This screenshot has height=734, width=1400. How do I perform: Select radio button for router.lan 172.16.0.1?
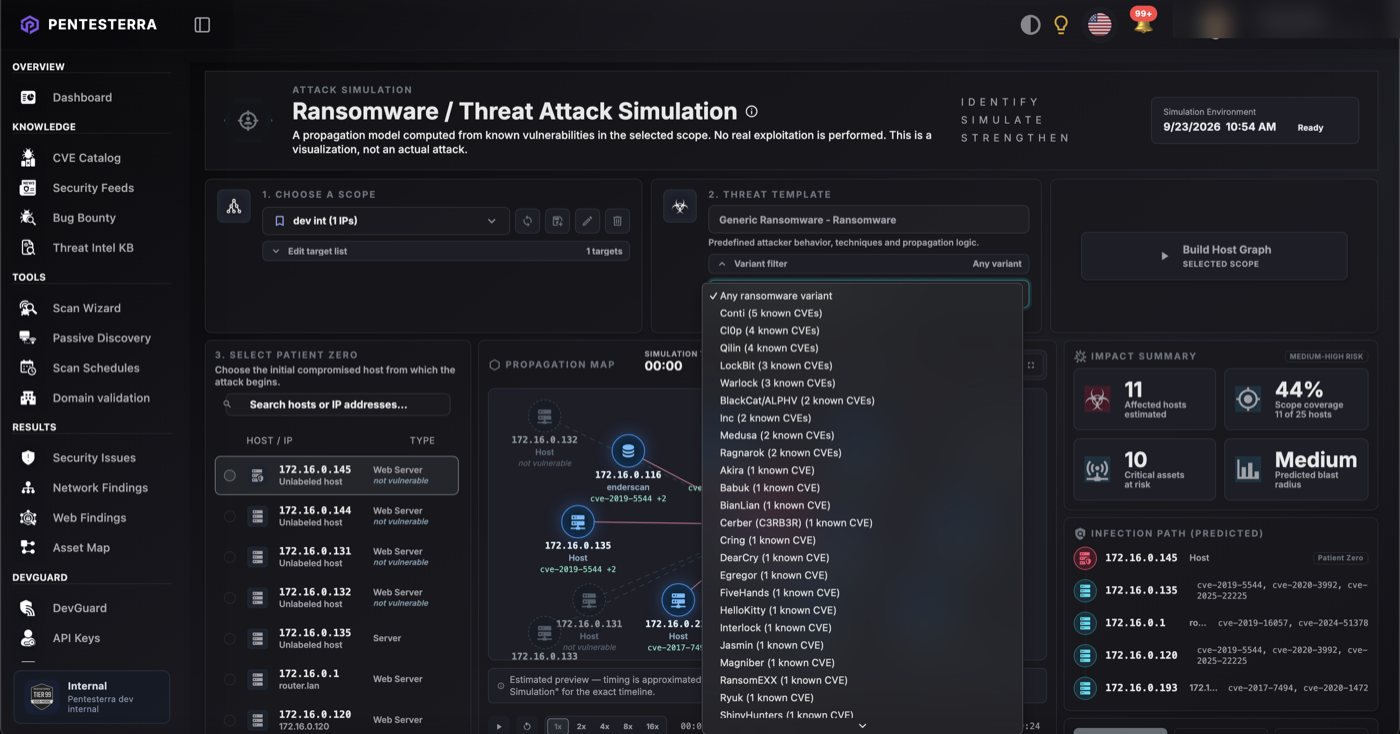230,680
